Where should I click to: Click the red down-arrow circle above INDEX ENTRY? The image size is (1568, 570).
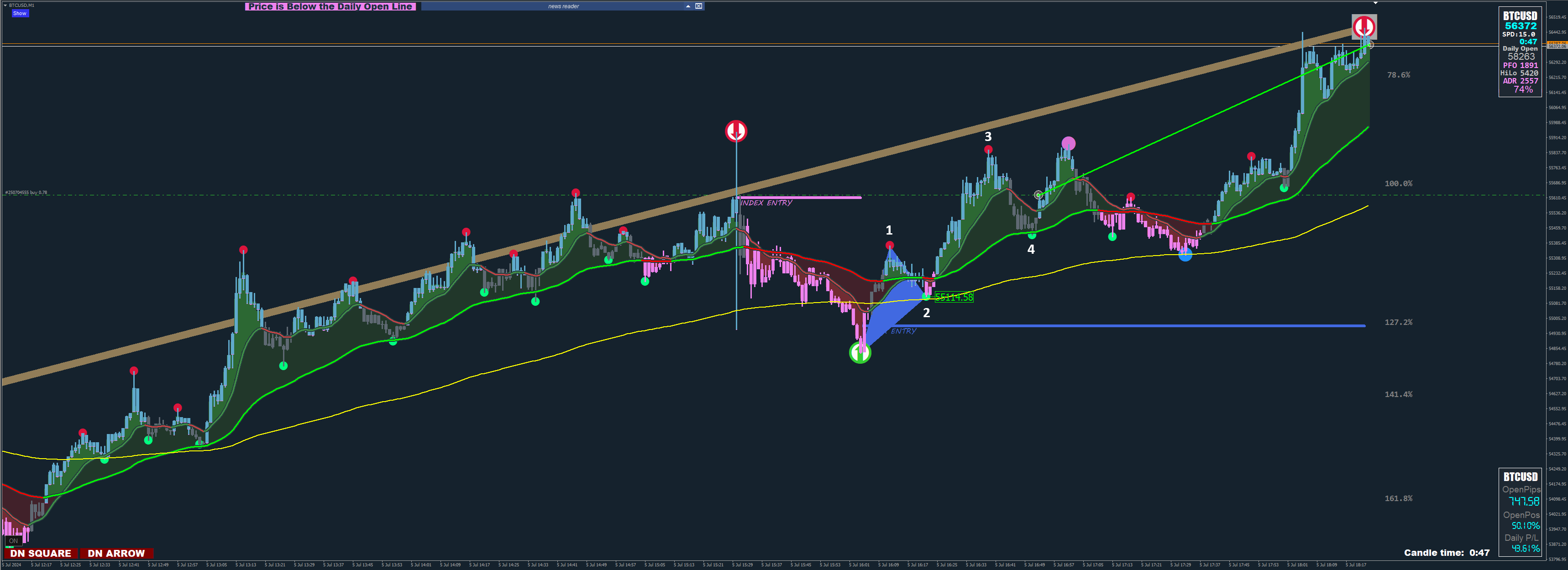(x=736, y=131)
